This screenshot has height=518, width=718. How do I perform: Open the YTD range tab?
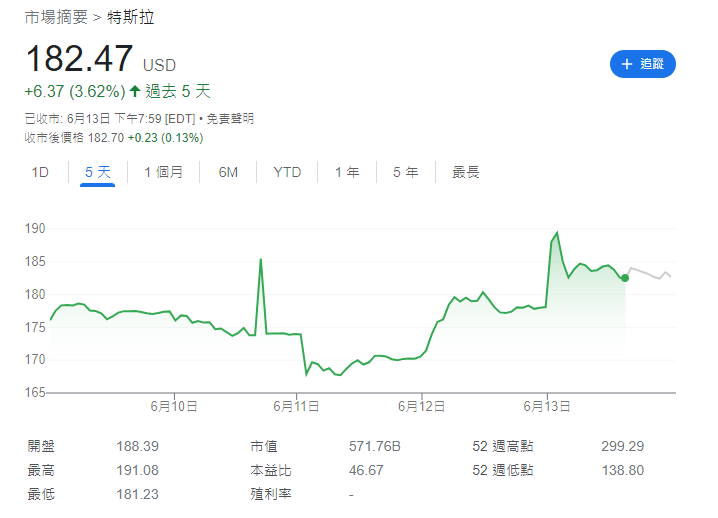[x=287, y=172]
